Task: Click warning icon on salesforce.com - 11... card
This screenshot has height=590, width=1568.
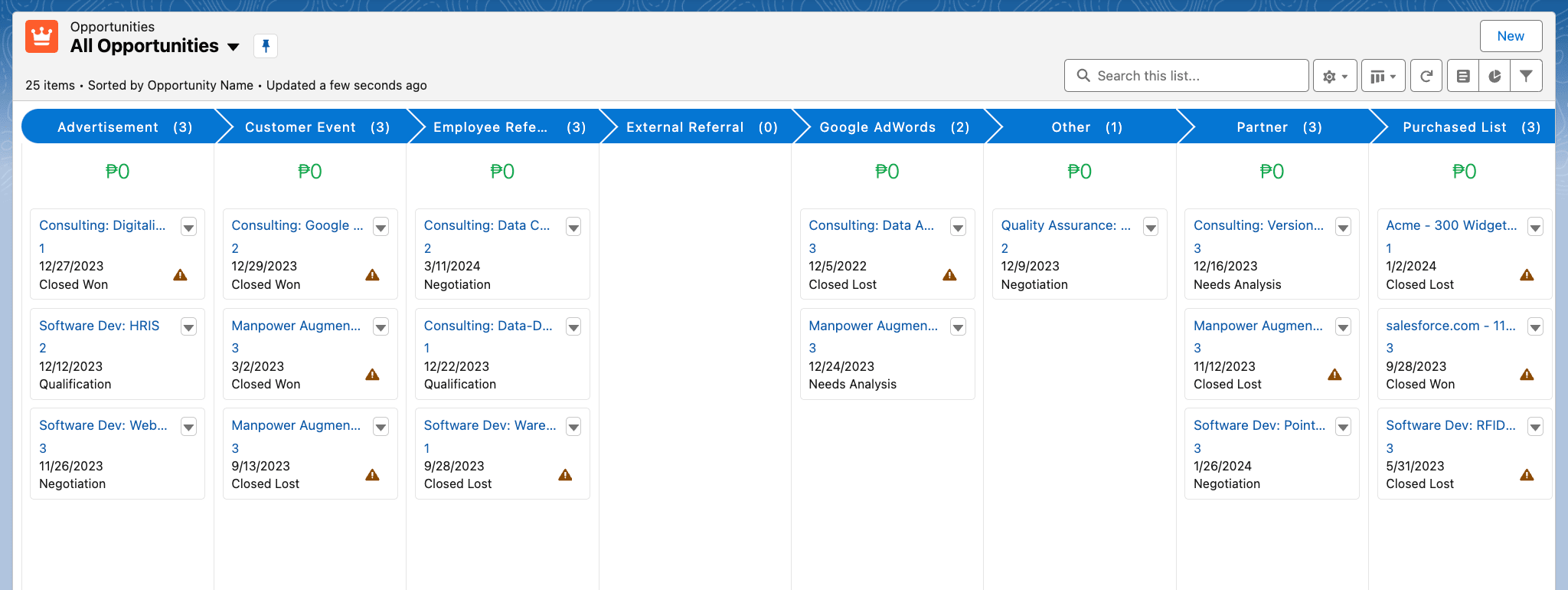Action: coord(1527,374)
